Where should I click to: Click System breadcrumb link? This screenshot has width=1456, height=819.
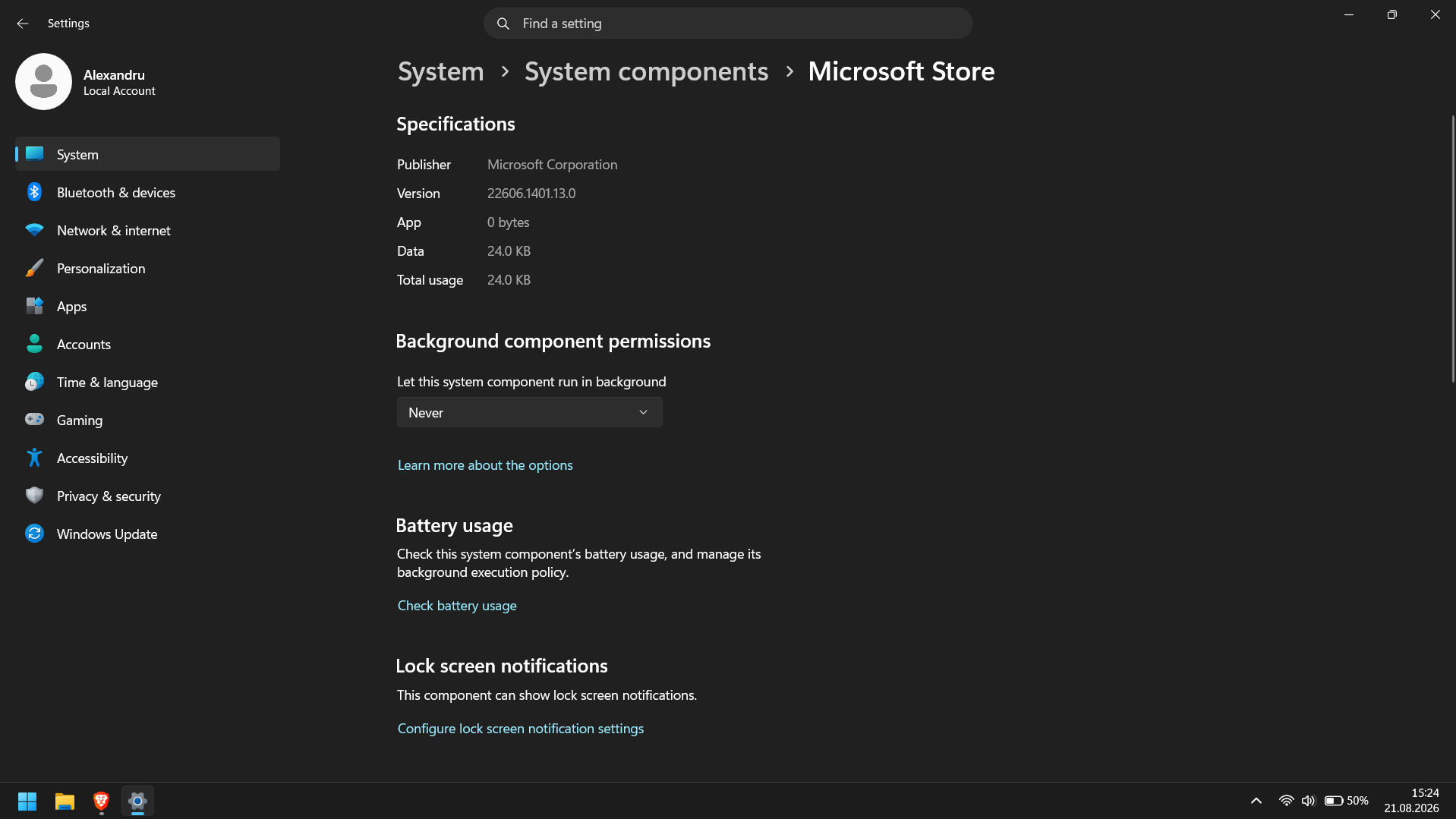click(x=440, y=71)
